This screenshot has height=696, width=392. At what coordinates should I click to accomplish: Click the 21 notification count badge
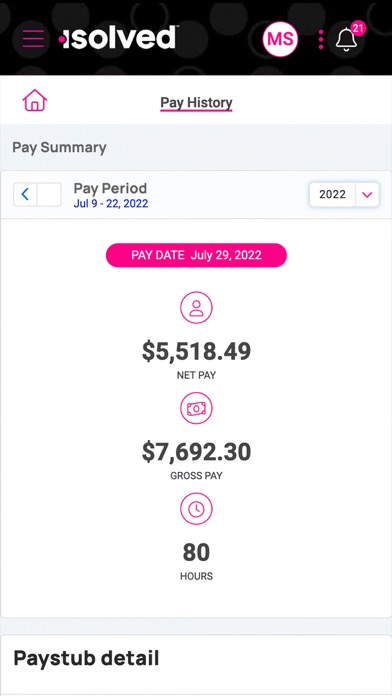click(358, 29)
